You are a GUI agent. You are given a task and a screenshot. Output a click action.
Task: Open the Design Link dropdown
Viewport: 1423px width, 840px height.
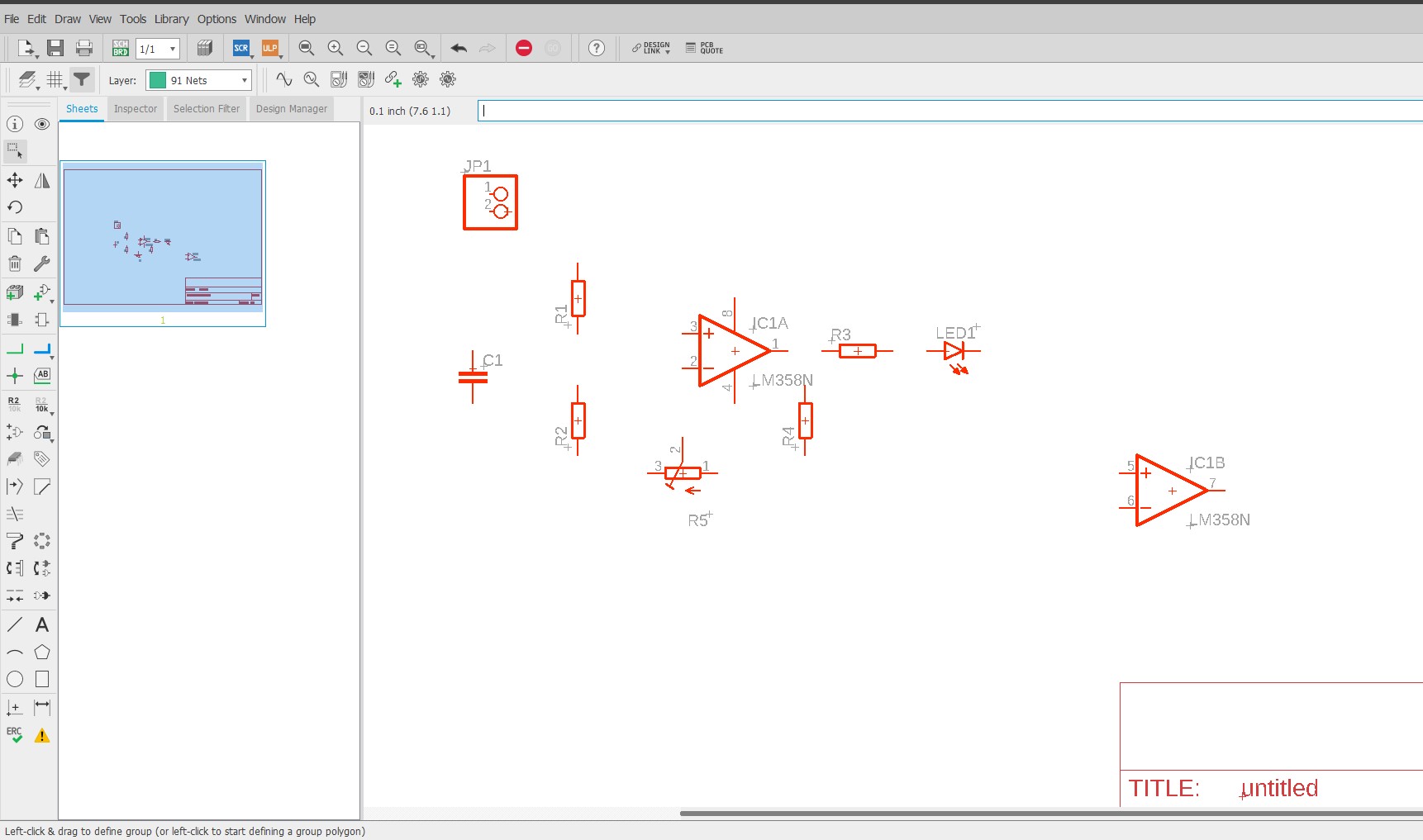[x=651, y=49]
